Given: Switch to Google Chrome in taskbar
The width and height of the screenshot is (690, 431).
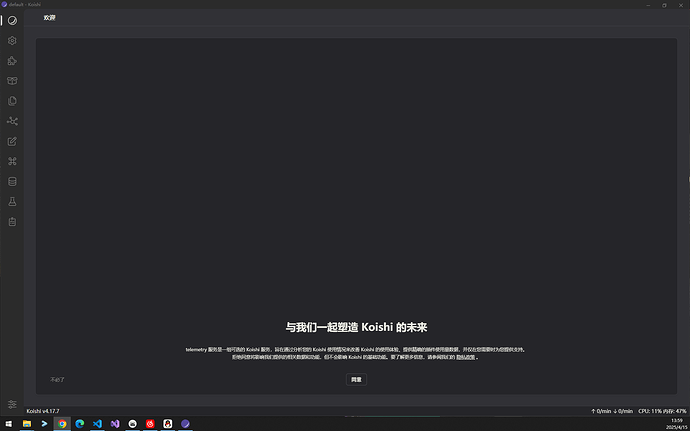Looking at the screenshot, I should (62, 424).
